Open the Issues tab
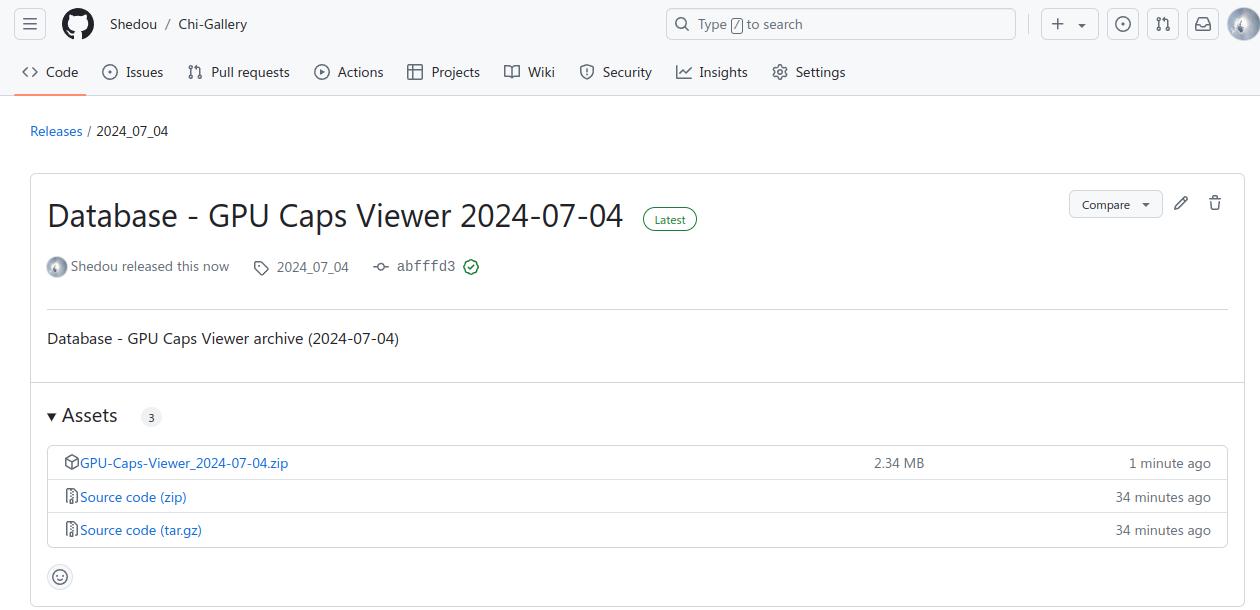 click(133, 72)
